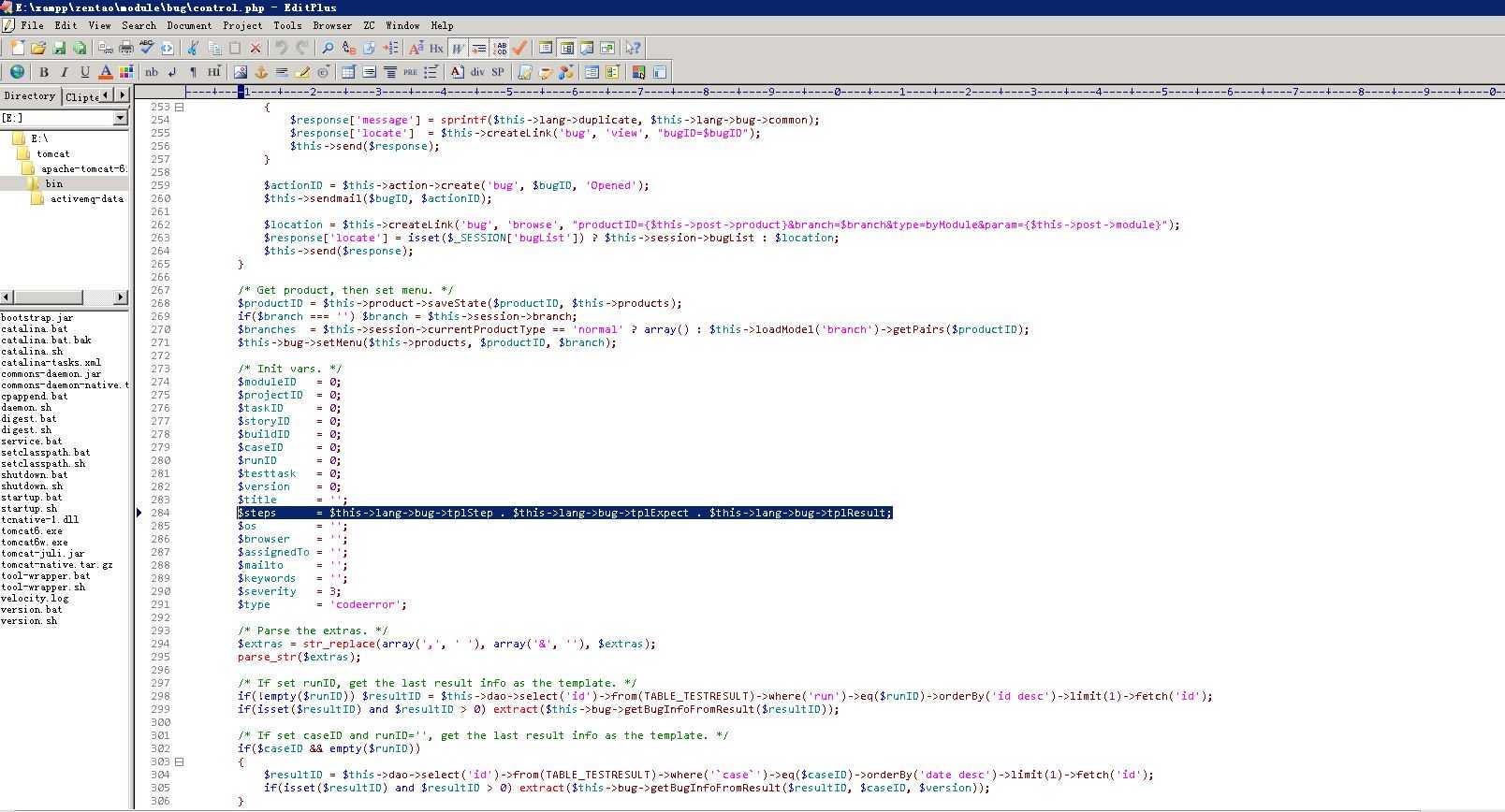Select the bin folder in tree

54,183
